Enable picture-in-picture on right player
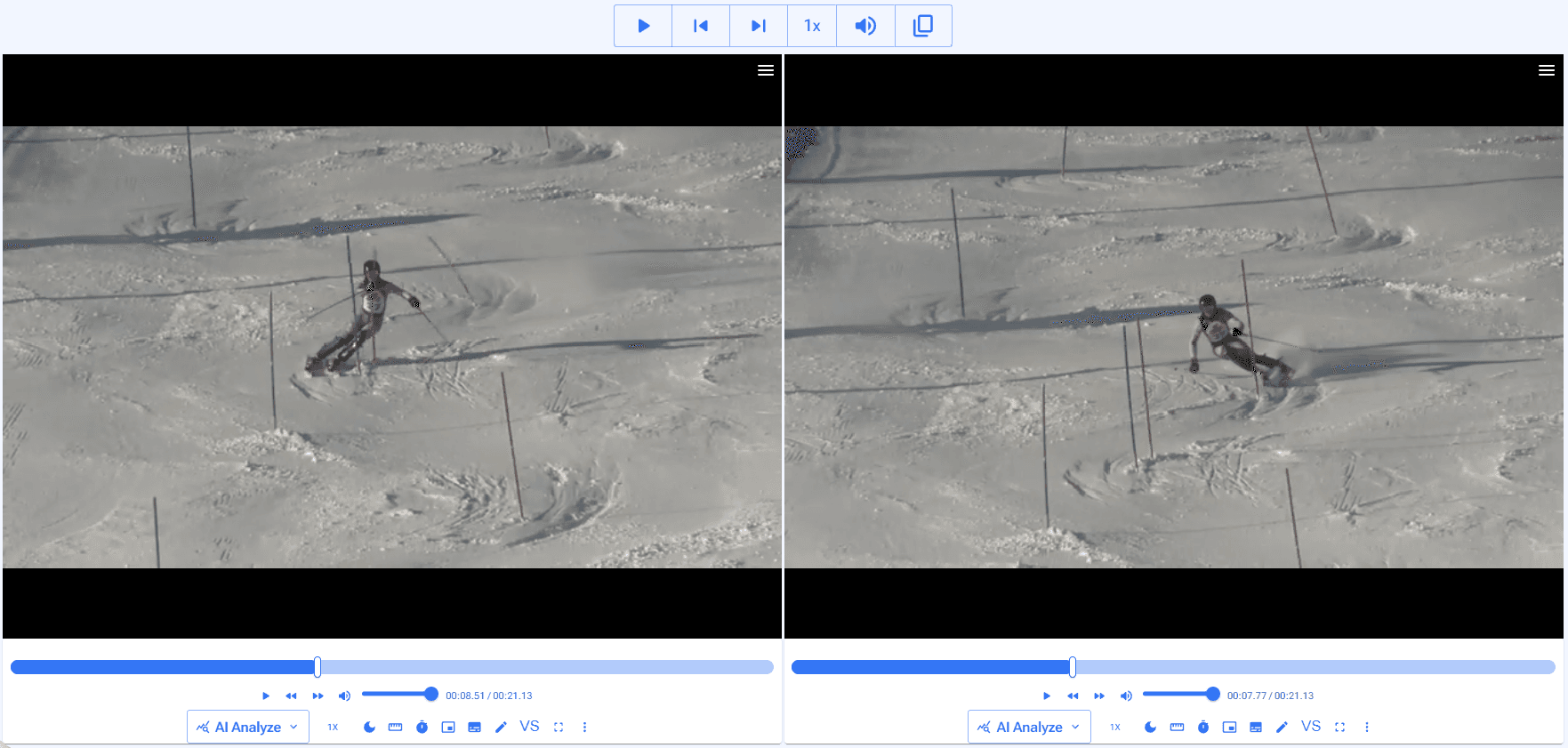This screenshot has height=748, width=1568. coord(1229,727)
